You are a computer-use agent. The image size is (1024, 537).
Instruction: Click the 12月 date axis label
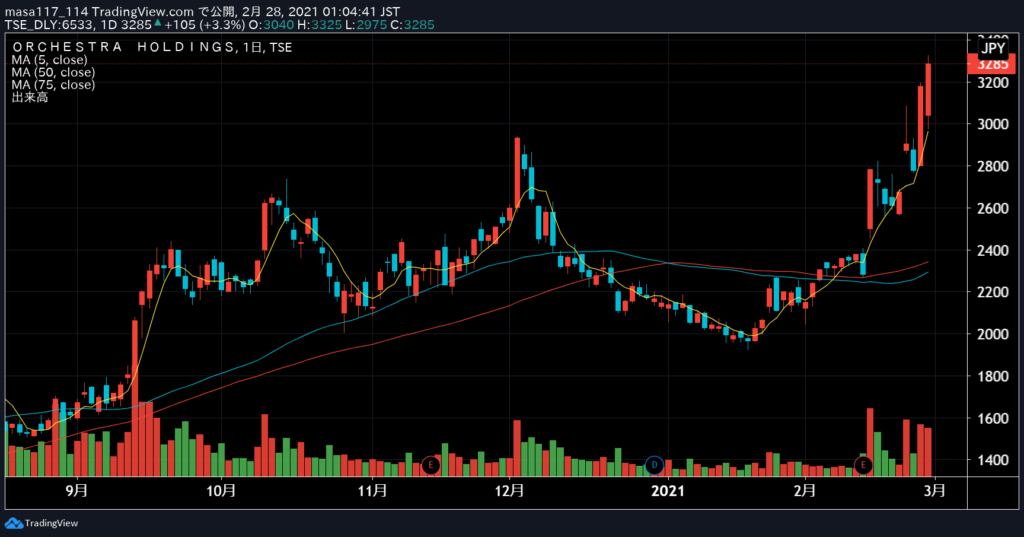pyautogui.click(x=509, y=491)
